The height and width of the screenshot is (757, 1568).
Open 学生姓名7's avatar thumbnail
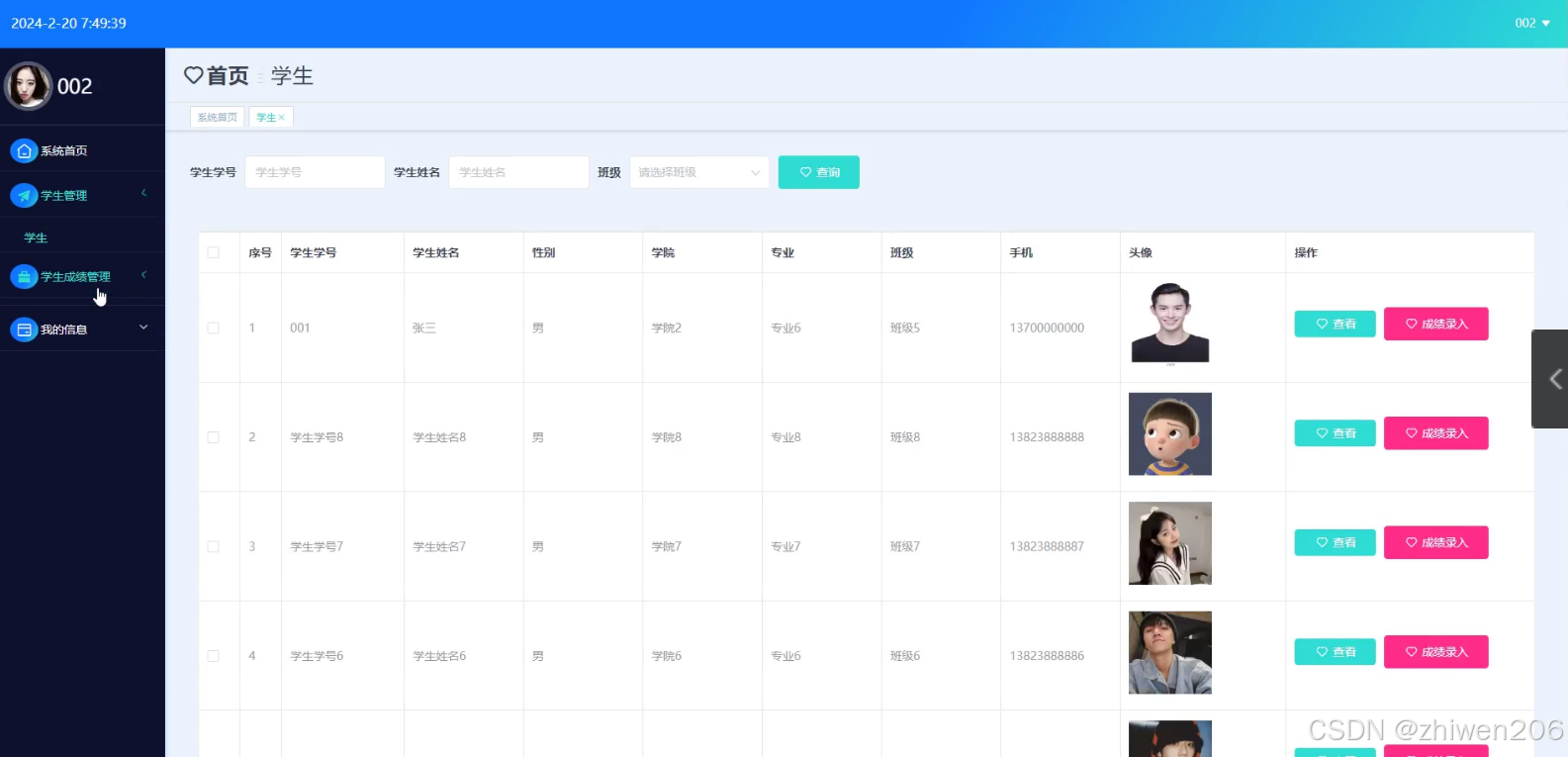(x=1170, y=543)
